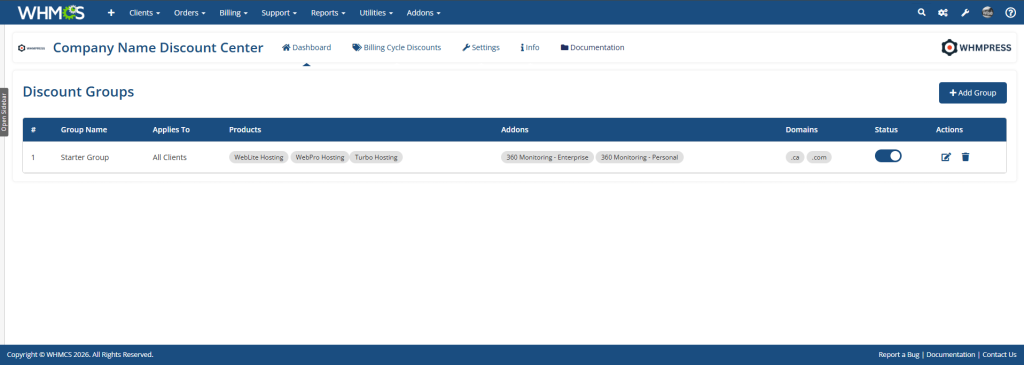The image size is (1024, 365).
Task: Click the Applies To column header
Action: [x=171, y=130]
